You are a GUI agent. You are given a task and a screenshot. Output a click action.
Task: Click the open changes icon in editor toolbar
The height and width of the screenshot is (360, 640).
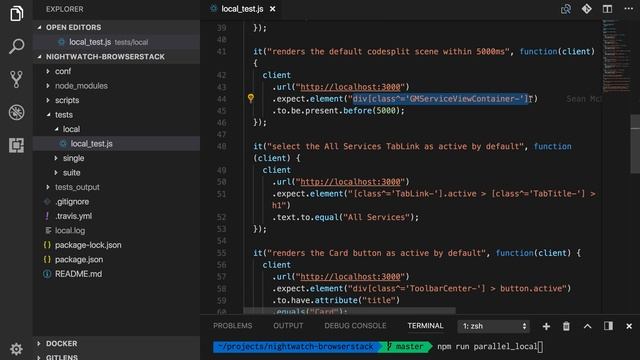(566, 9)
